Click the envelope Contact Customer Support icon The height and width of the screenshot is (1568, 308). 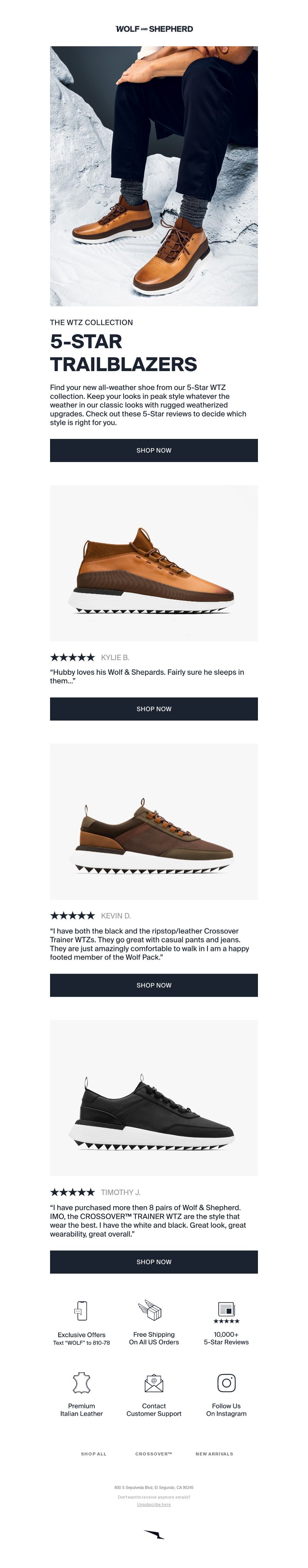coord(154,1383)
